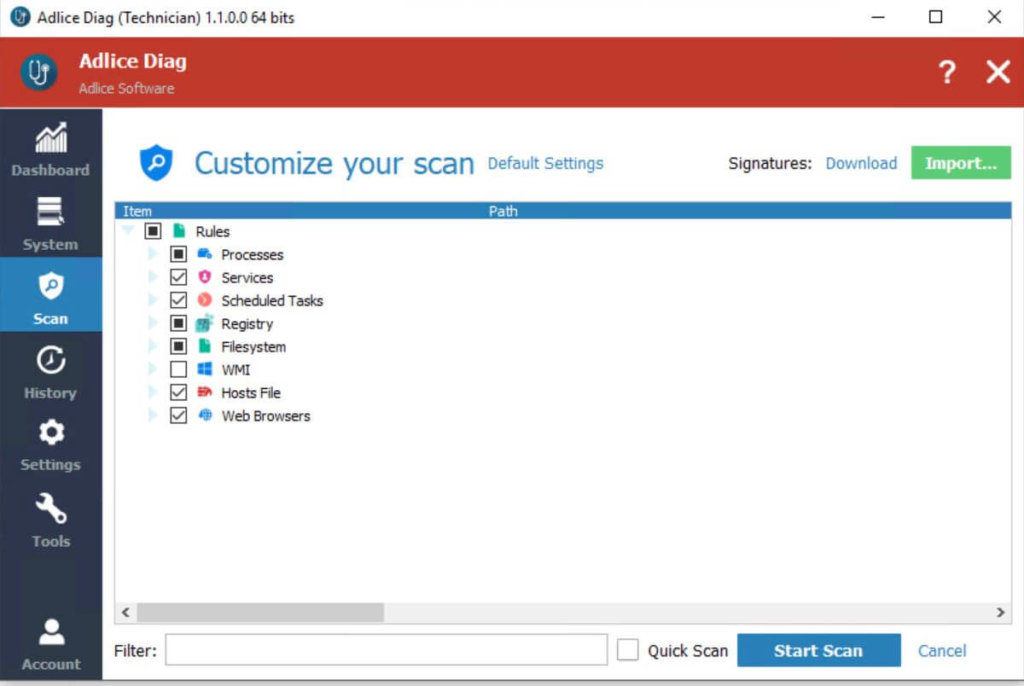The width and height of the screenshot is (1024, 686).
Task: Click the Default Settings link
Action: [545, 163]
